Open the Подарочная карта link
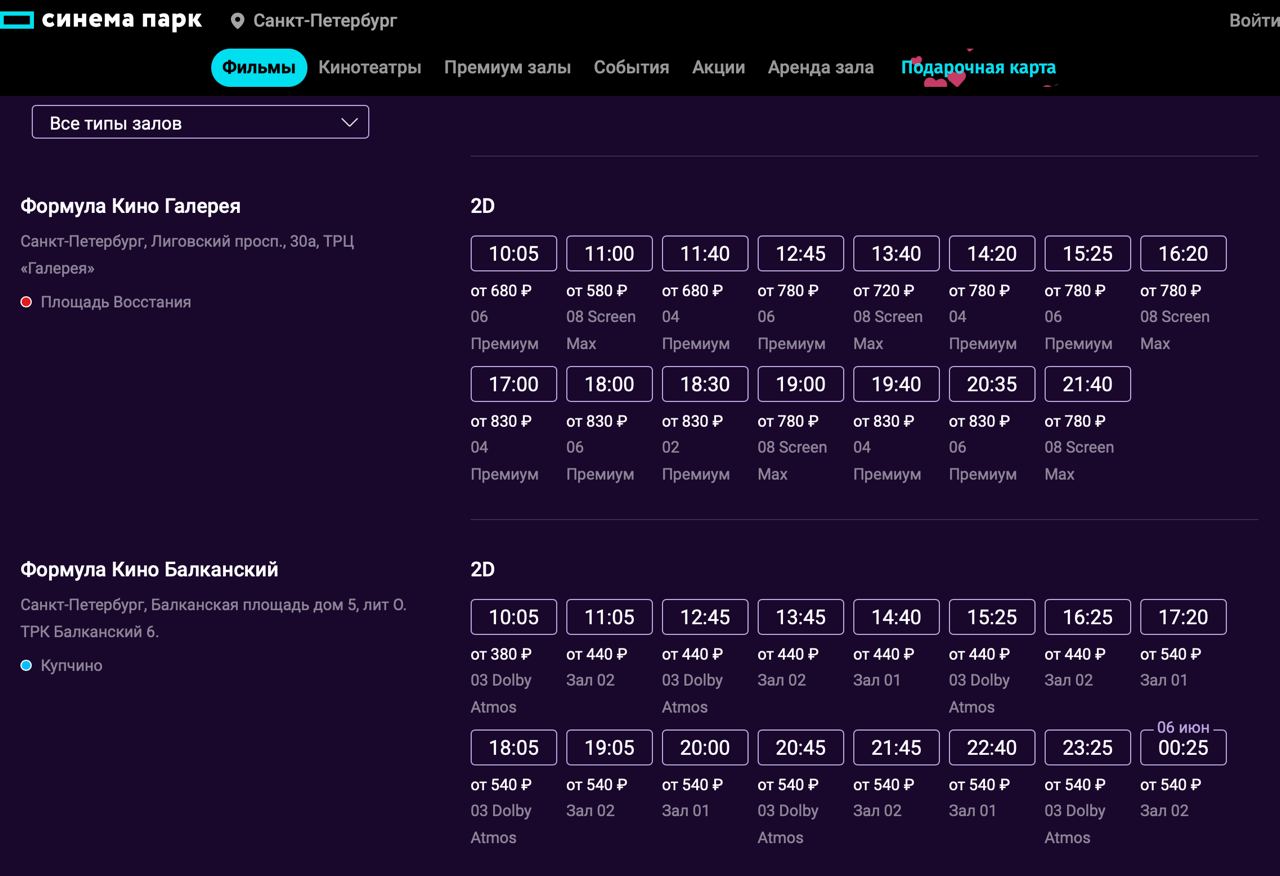Image resolution: width=1280 pixels, height=876 pixels. coord(977,68)
